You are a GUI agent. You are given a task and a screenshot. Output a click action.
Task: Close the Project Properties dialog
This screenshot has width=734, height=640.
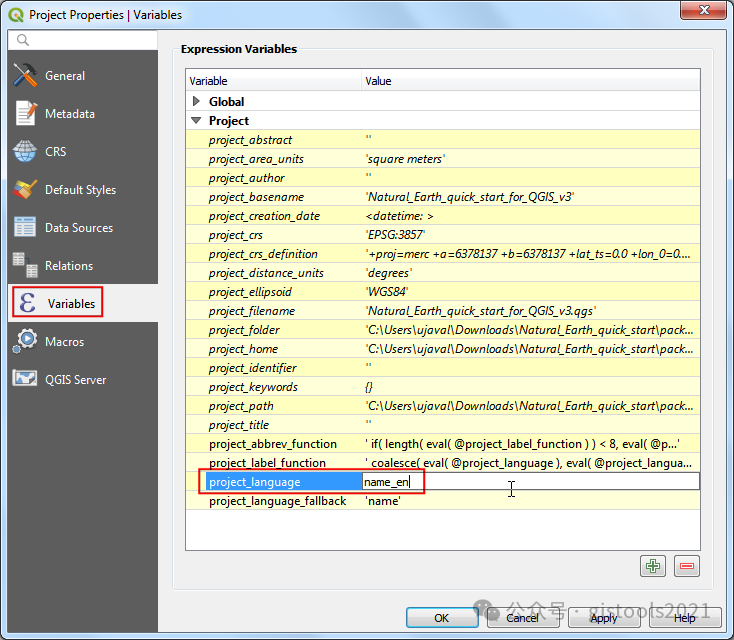click(x=704, y=9)
